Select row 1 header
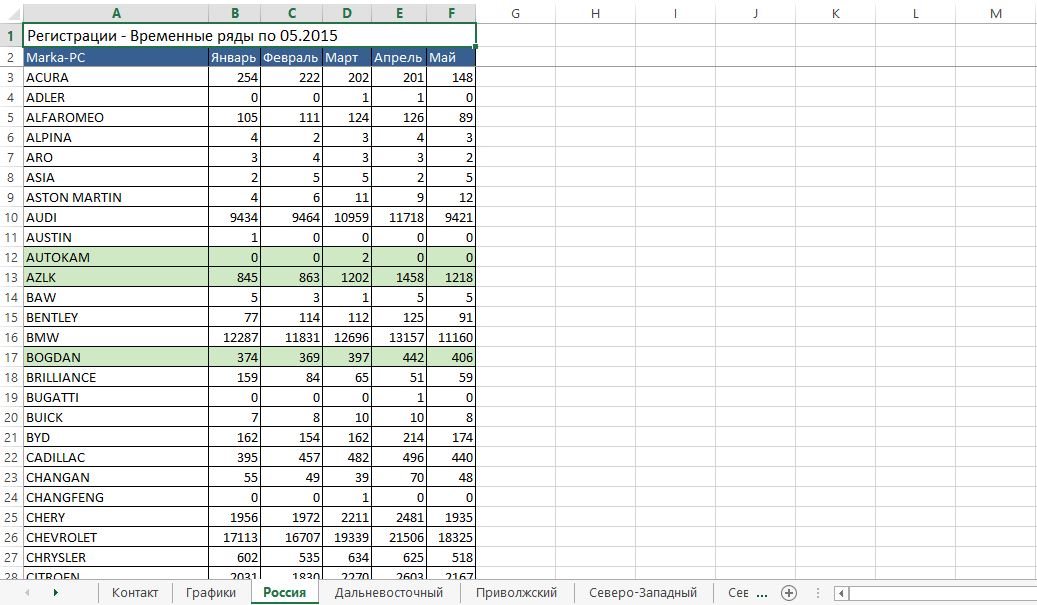This screenshot has width=1037, height=605. [x=11, y=36]
